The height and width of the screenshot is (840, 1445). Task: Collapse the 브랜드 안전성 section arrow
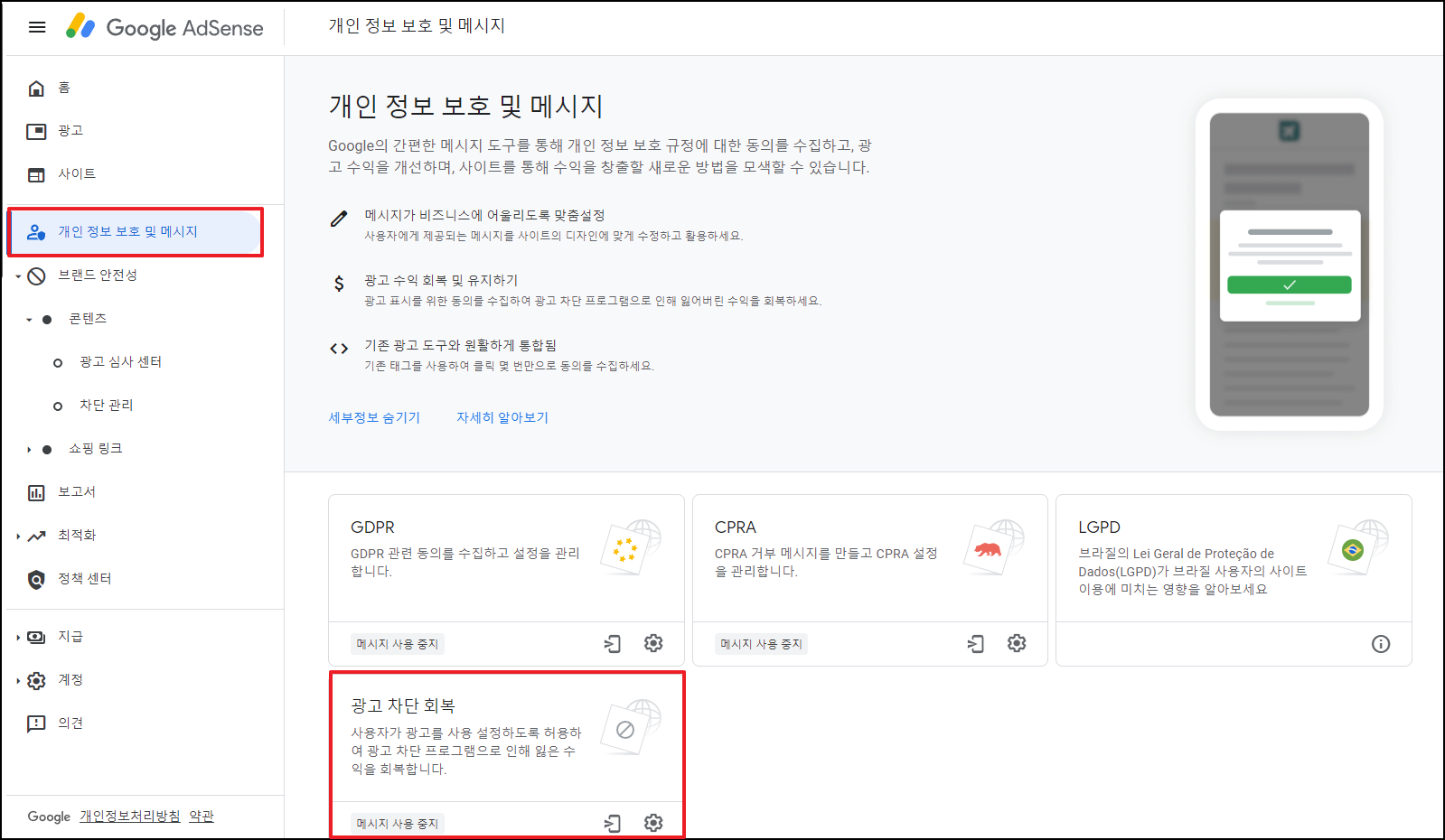pos(17,276)
